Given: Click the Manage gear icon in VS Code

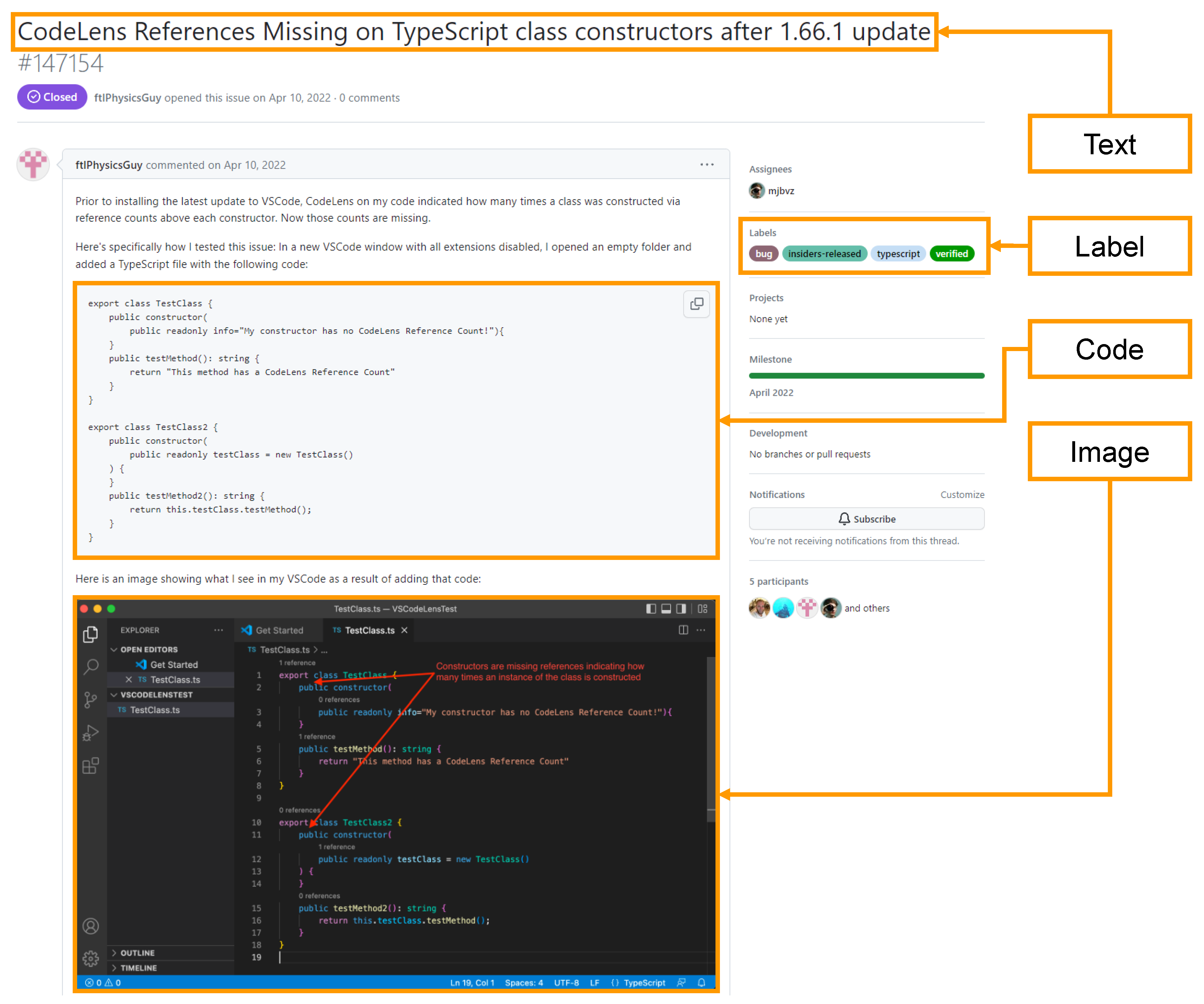Looking at the screenshot, I should [x=90, y=958].
